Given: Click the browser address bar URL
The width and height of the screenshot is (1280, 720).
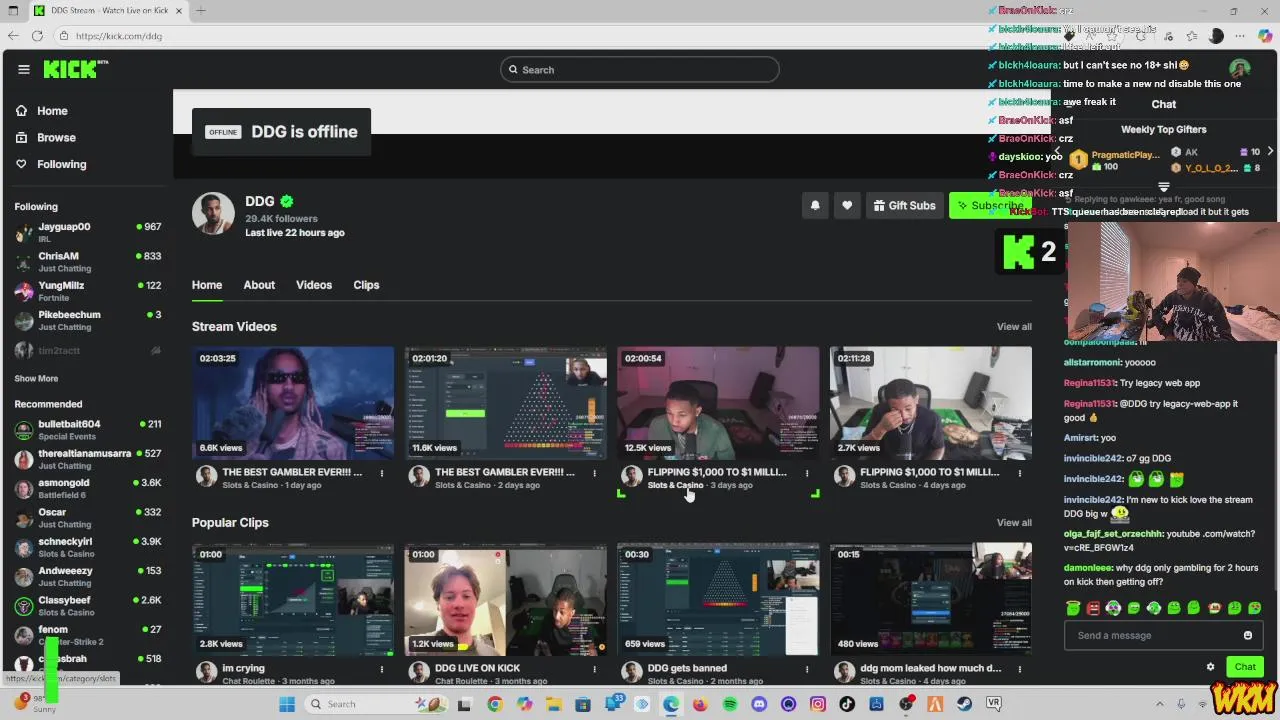Looking at the screenshot, I should pos(118,36).
